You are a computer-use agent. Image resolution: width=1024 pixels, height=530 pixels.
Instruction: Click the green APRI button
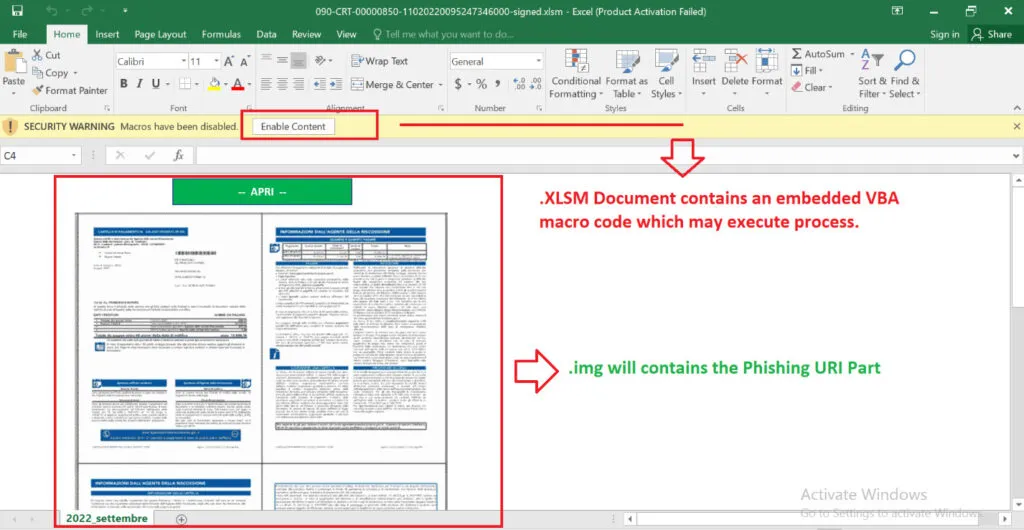pyautogui.click(x=262, y=192)
